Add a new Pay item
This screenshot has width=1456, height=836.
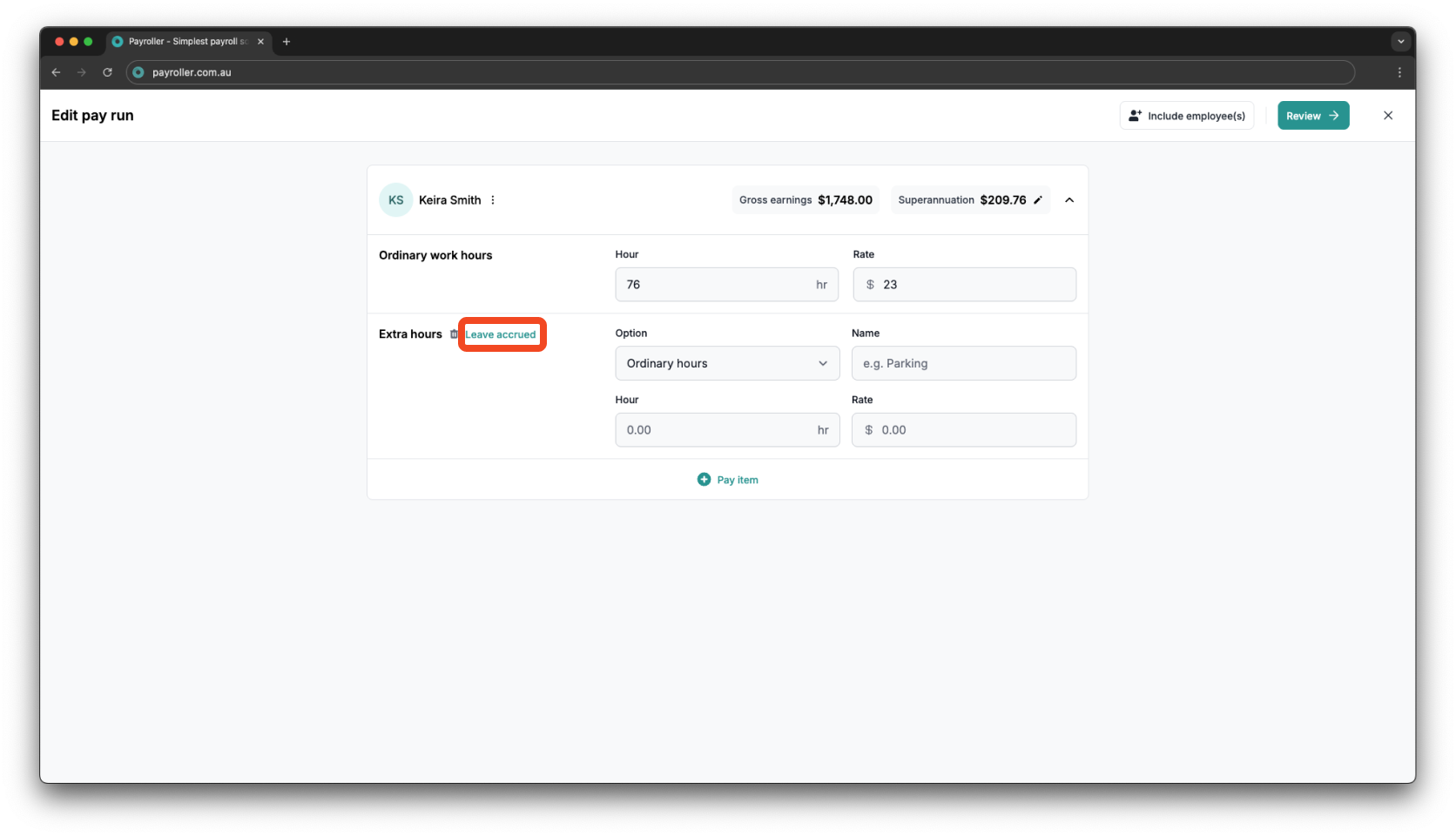(x=728, y=480)
